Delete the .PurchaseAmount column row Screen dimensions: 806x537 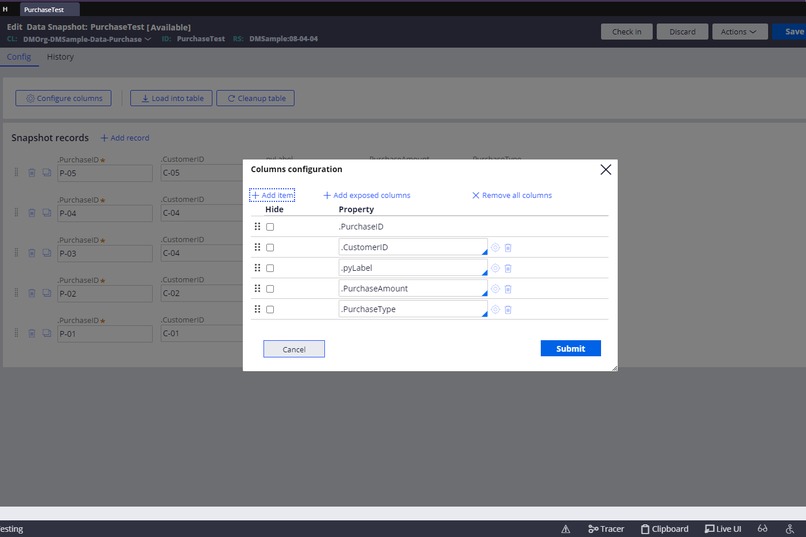pos(508,289)
